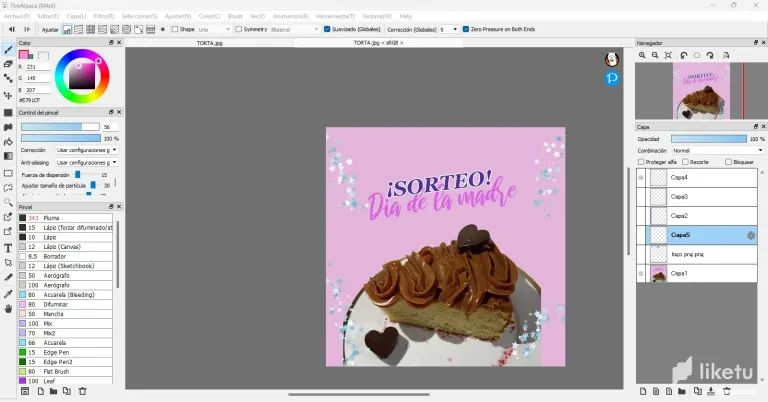Open the Capa menu
768x402 pixels.
point(76,16)
